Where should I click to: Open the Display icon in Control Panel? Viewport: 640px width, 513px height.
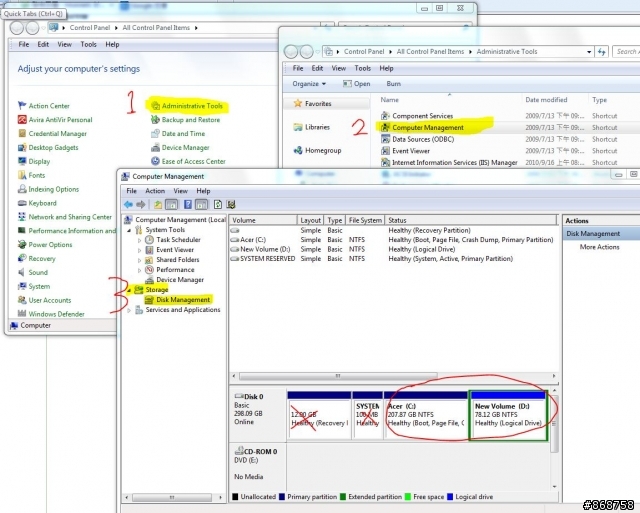(22, 161)
